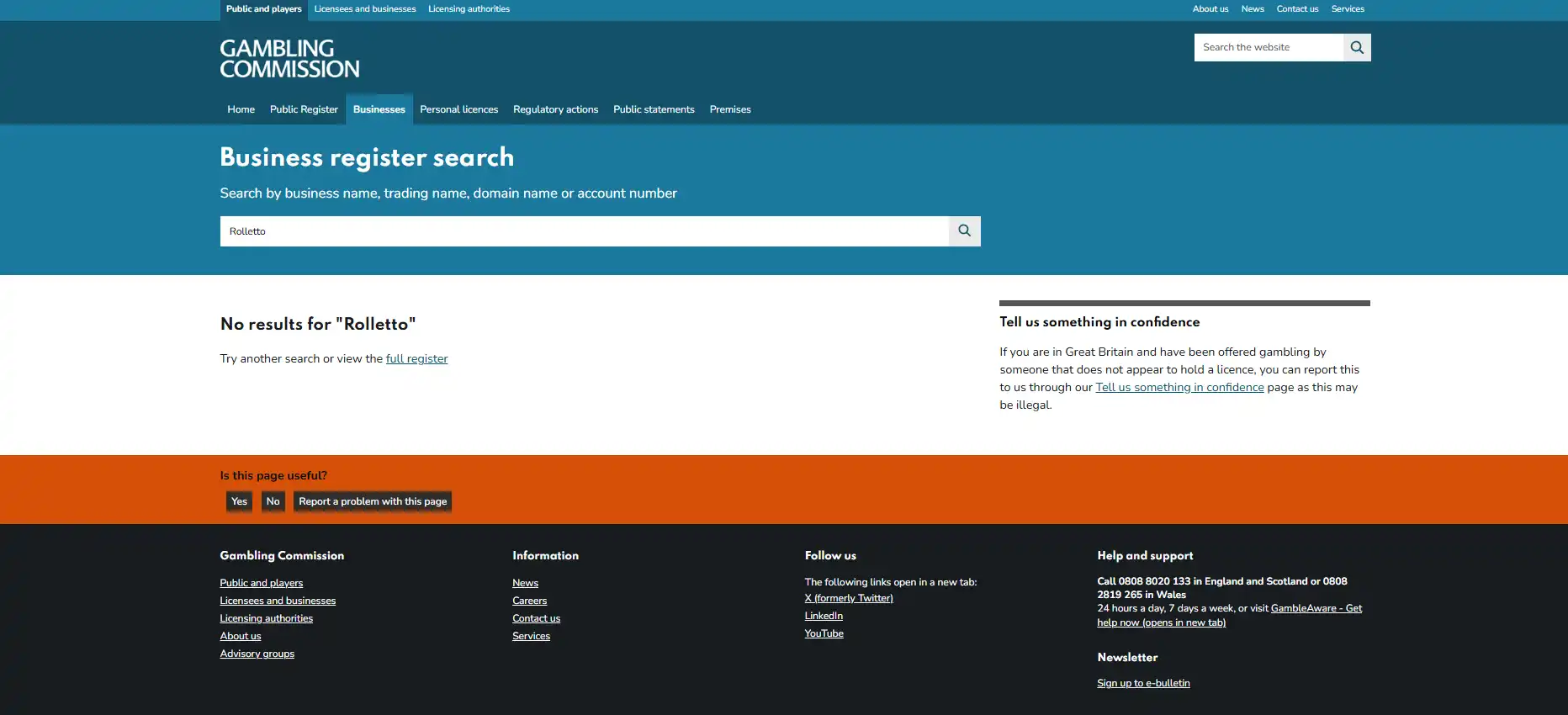Open Contact us in header
Screen dimensions: 1568x715
1297,9
